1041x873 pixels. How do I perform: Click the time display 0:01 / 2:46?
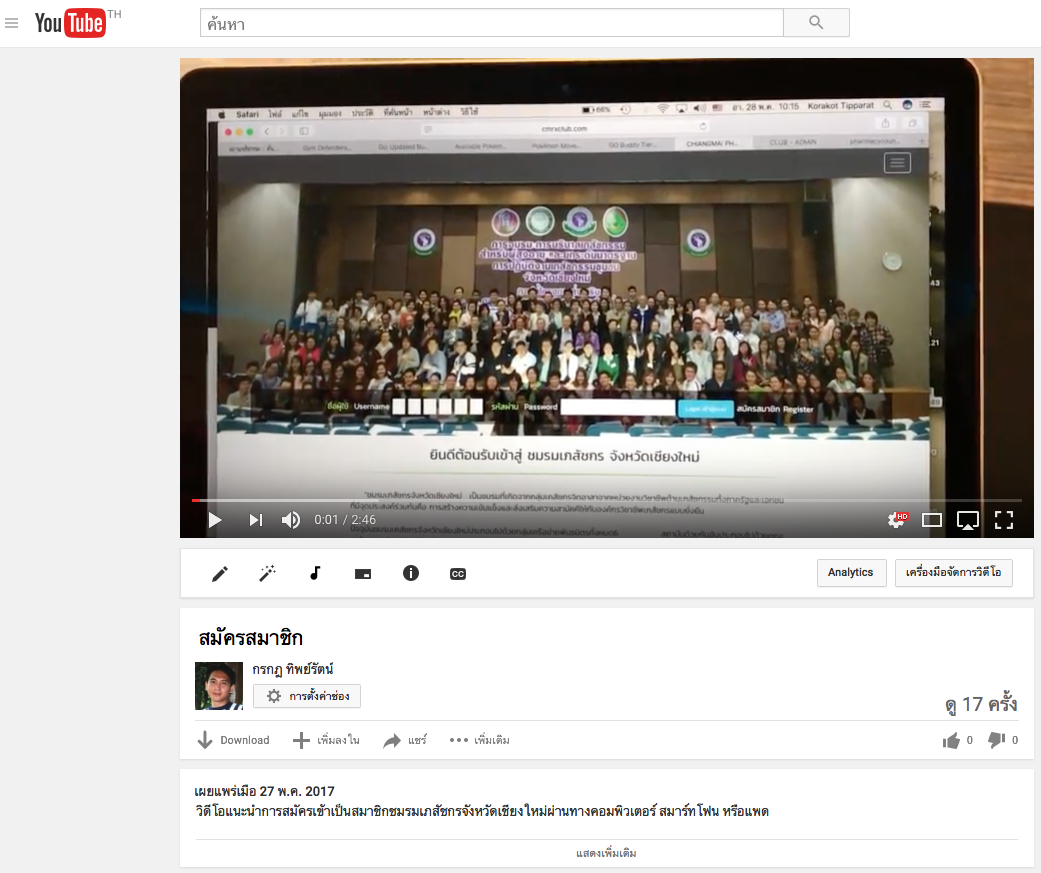pos(345,520)
